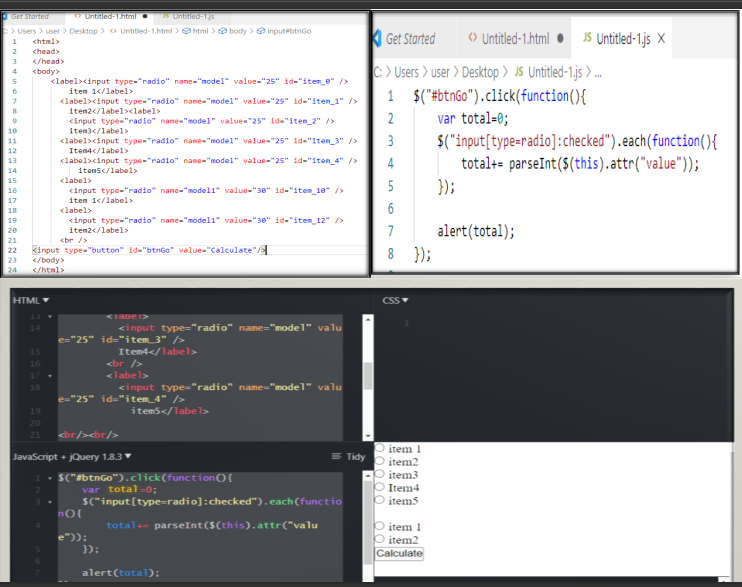Screen dimensions: 742x587
Task: Click the cube icon before the input#btnGo breadcrumb
Action: pos(261,31)
